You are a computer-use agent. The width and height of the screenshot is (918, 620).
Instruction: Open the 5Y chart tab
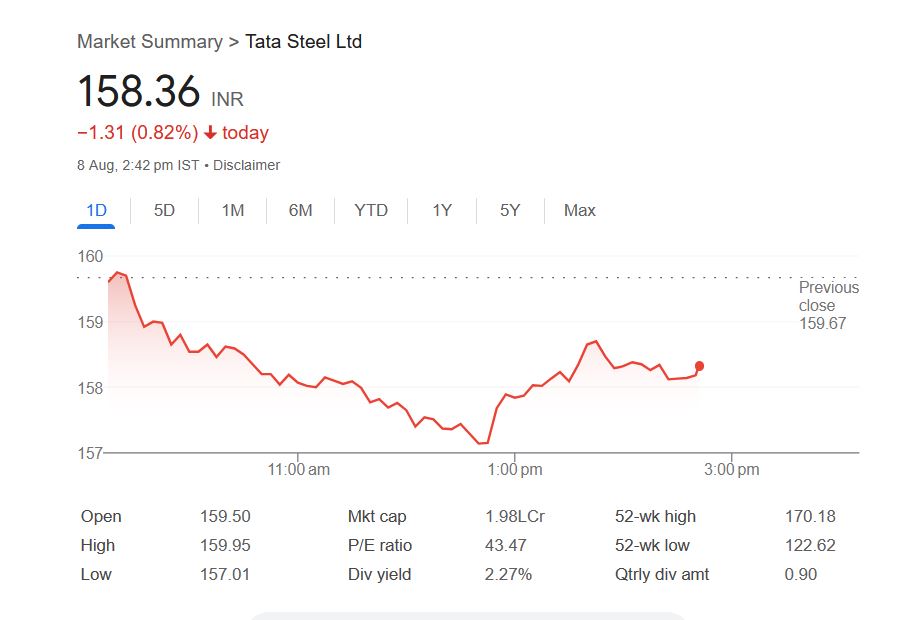510,210
